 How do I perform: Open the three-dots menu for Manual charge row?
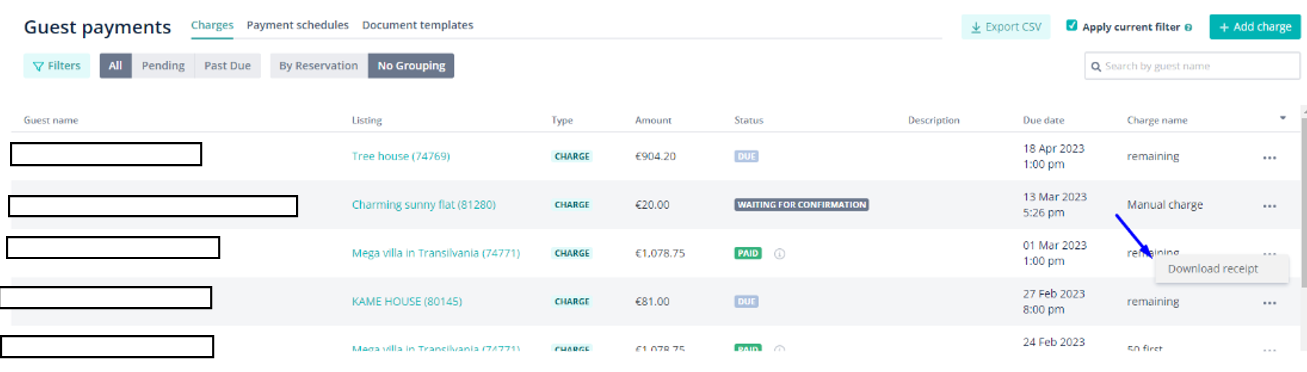(1269, 206)
